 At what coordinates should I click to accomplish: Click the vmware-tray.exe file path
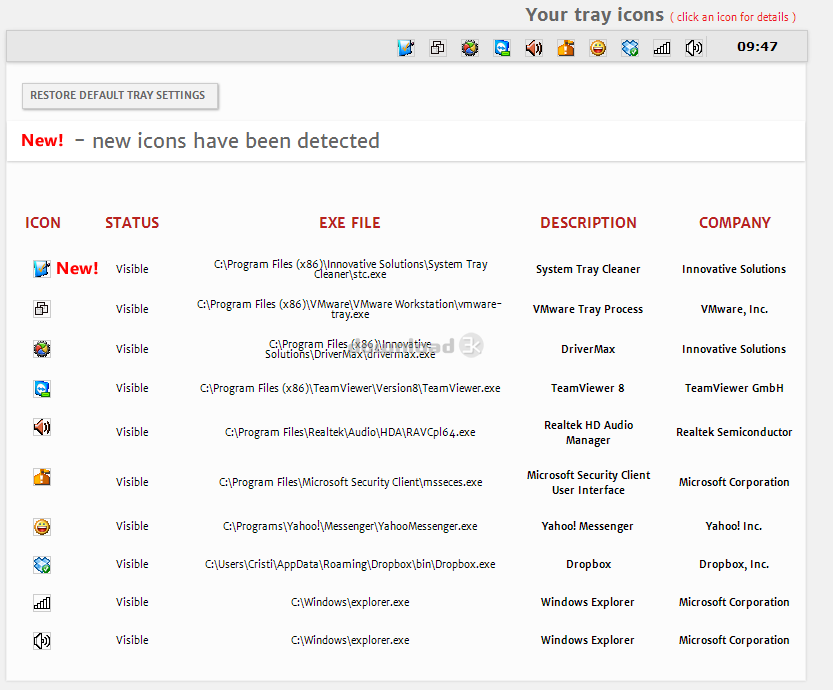click(x=350, y=309)
